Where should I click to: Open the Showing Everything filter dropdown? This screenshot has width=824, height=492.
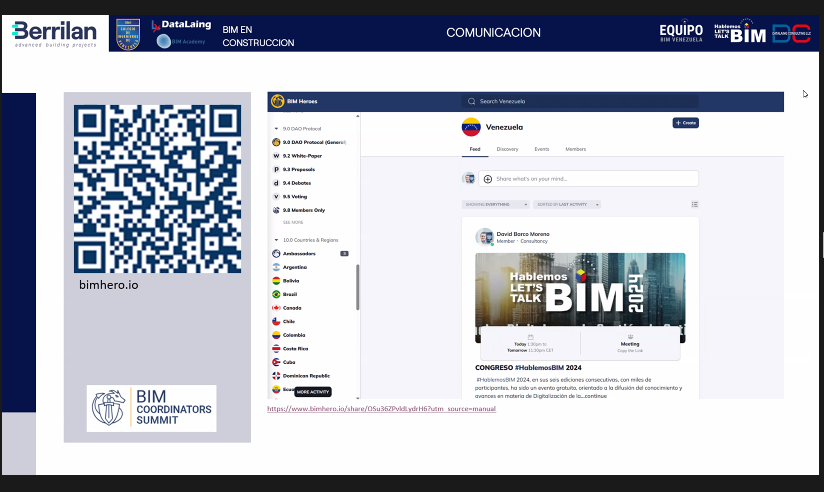tap(496, 204)
